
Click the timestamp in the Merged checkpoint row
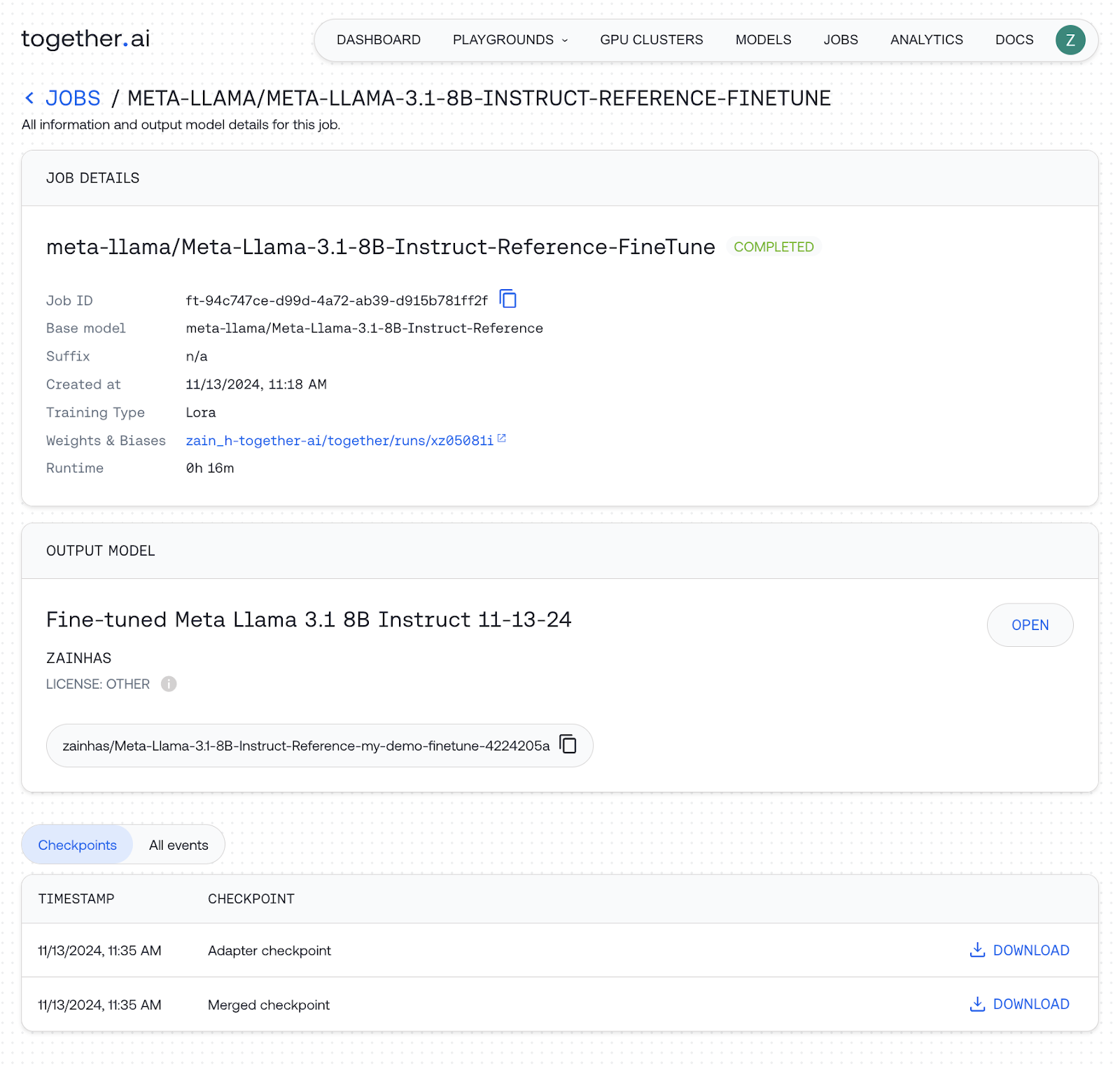(x=99, y=1005)
